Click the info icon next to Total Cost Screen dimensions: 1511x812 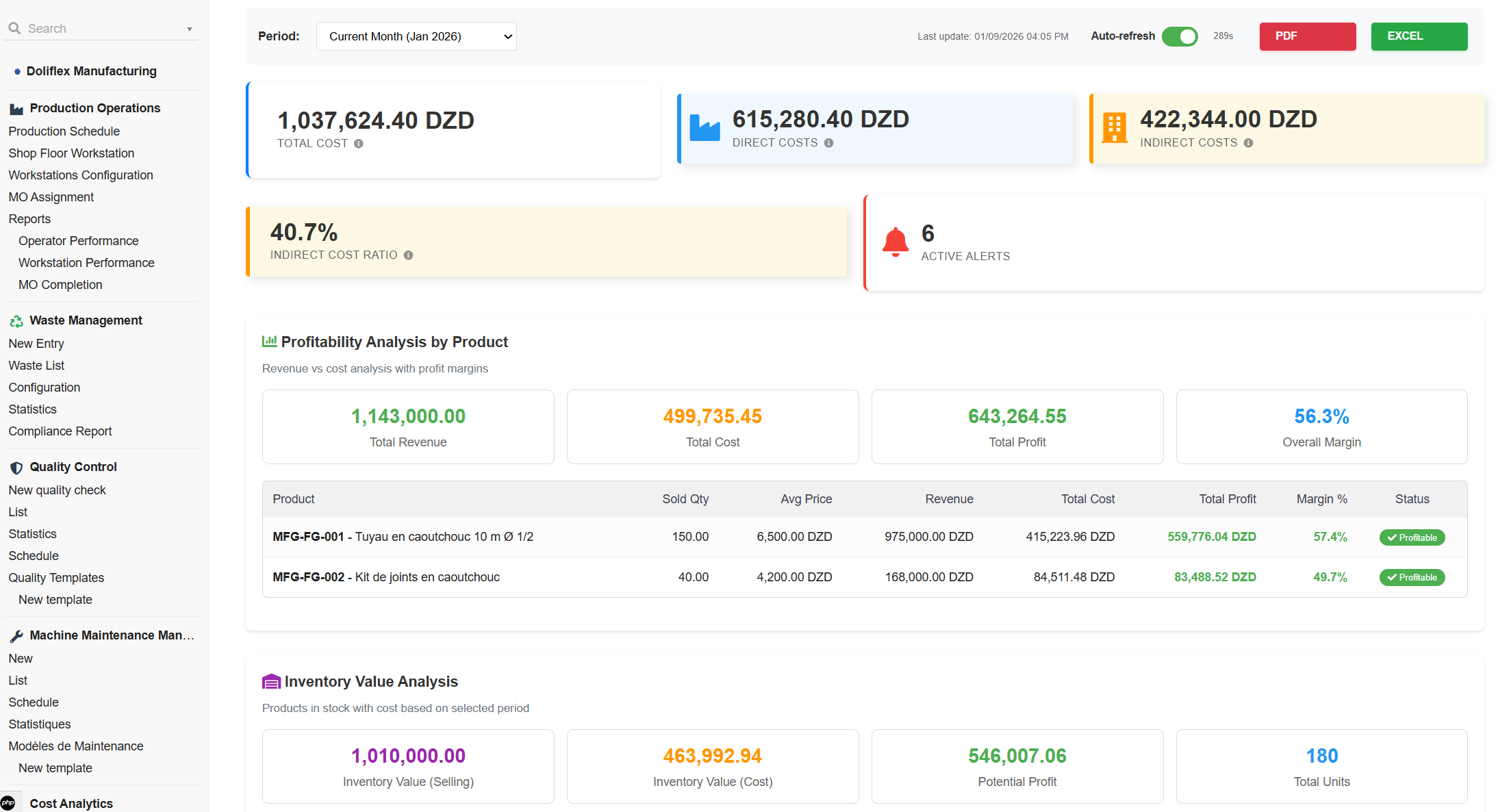(359, 144)
